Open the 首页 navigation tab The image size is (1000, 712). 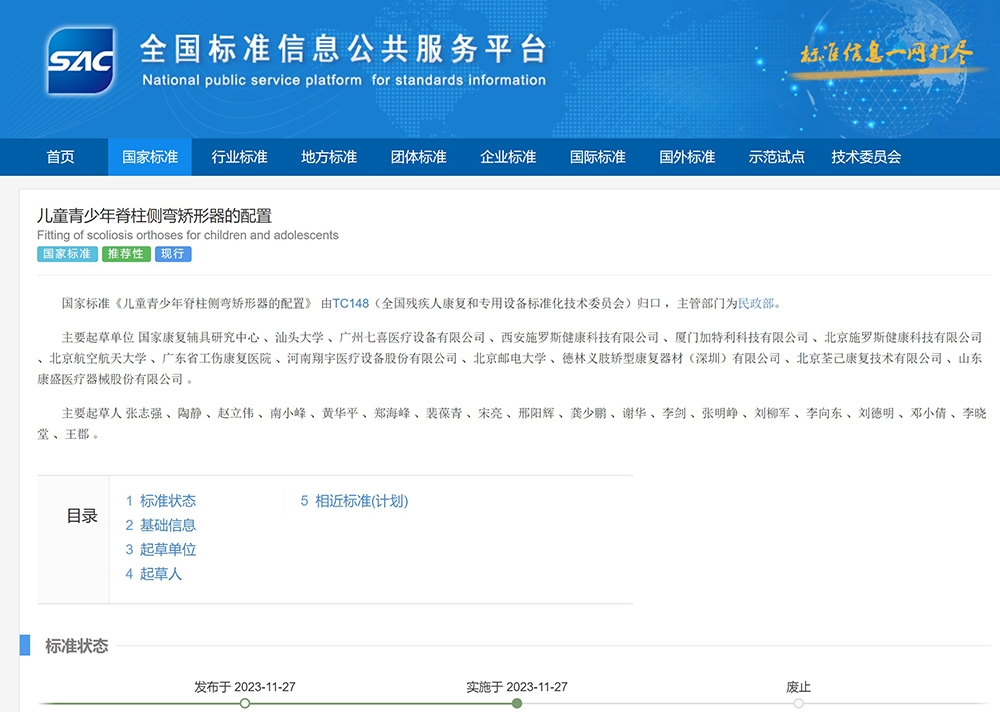[x=60, y=157]
